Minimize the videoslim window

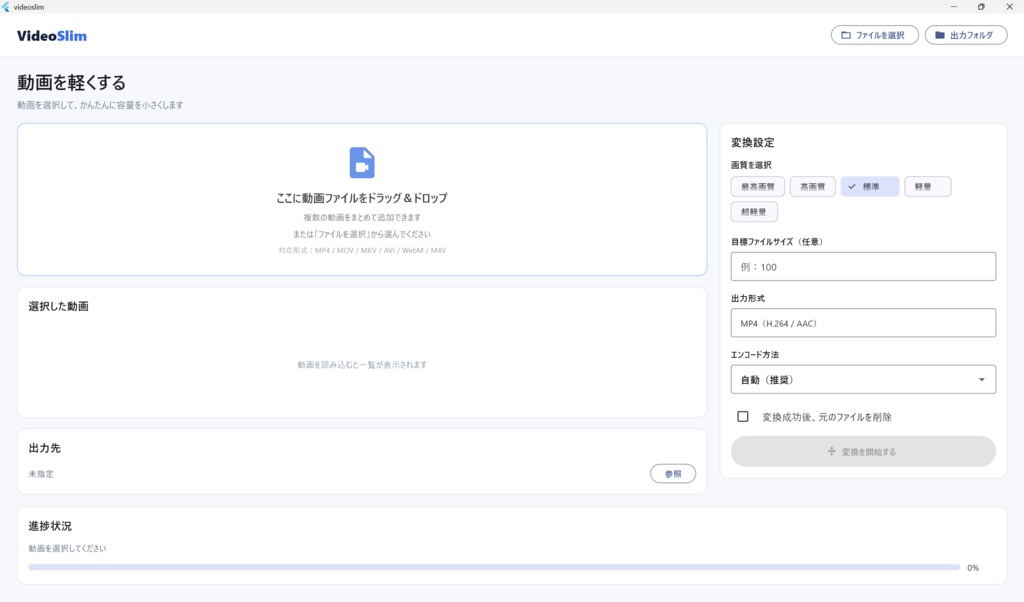953,7
